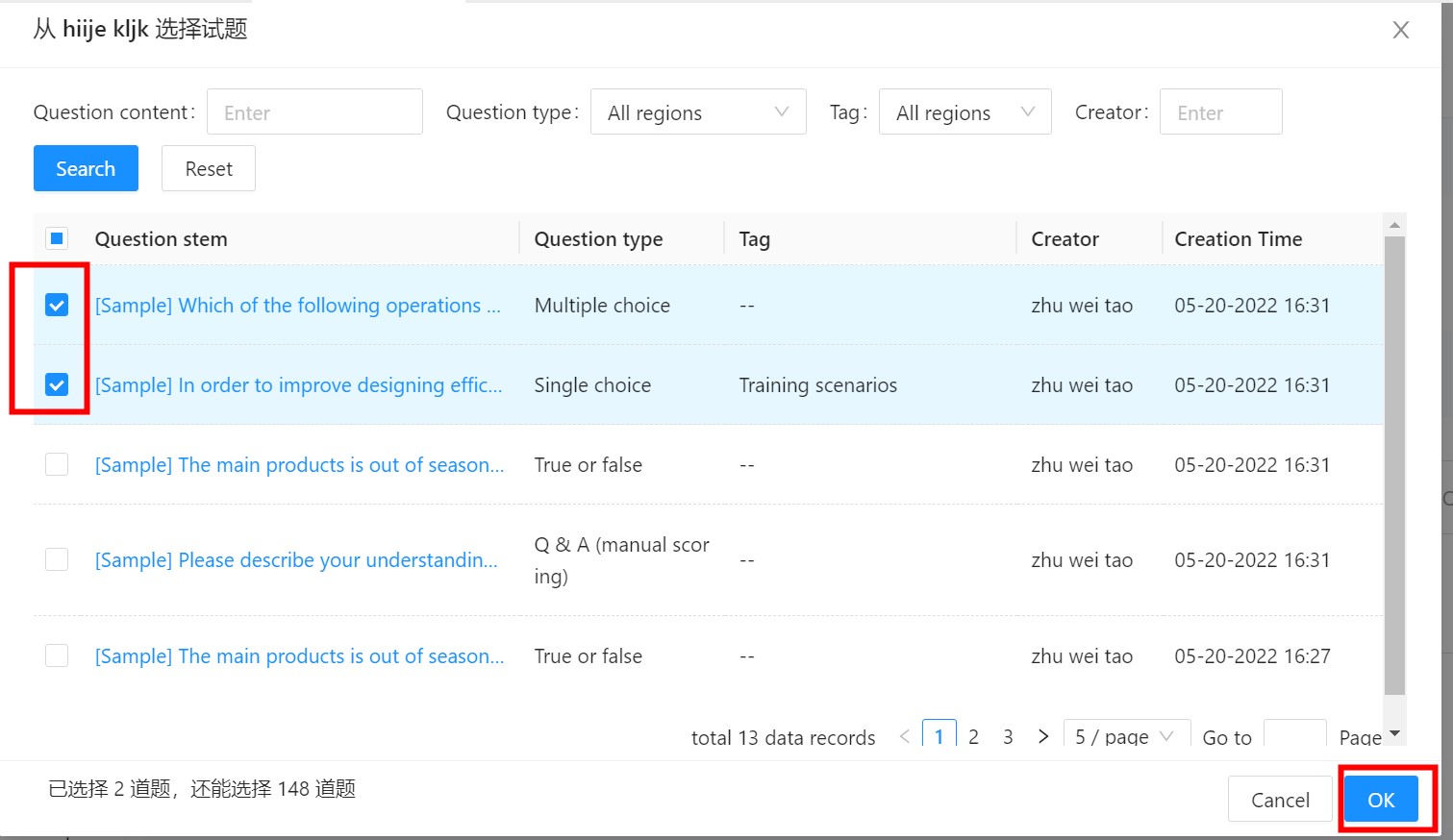Image resolution: width=1453 pixels, height=840 pixels.
Task: Open '[Sample] Which of the following operations' link
Action: [x=297, y=305]
